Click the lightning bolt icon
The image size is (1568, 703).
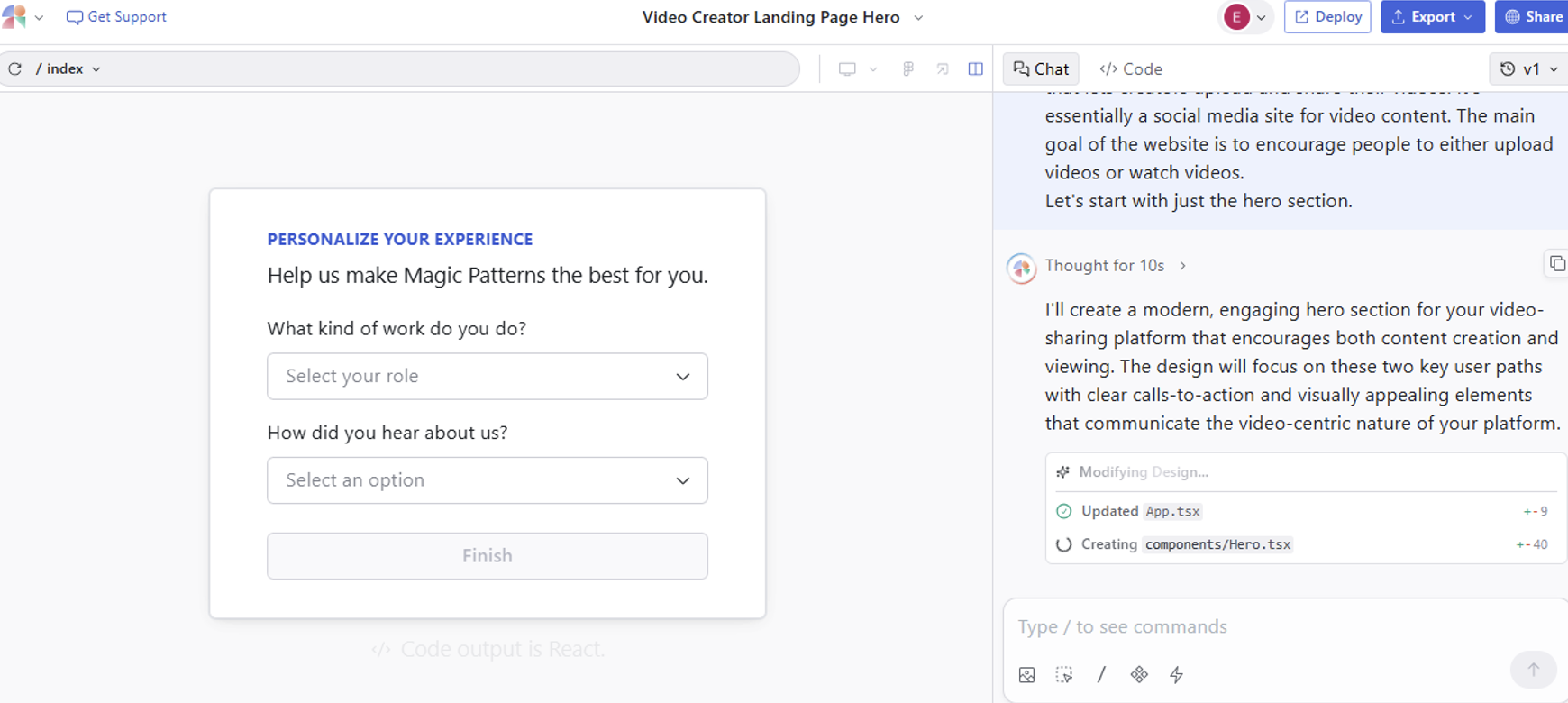pos(1176,675)
